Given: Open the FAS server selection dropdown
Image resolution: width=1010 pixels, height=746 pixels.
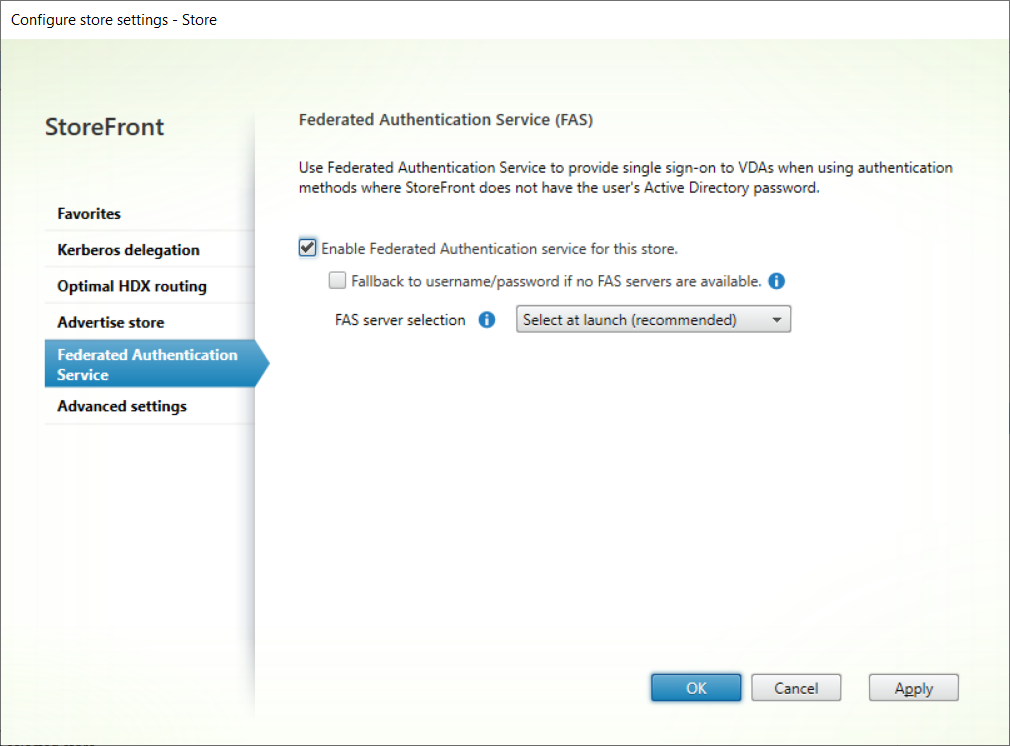Looking at the screenshot, I should [653, 318].
